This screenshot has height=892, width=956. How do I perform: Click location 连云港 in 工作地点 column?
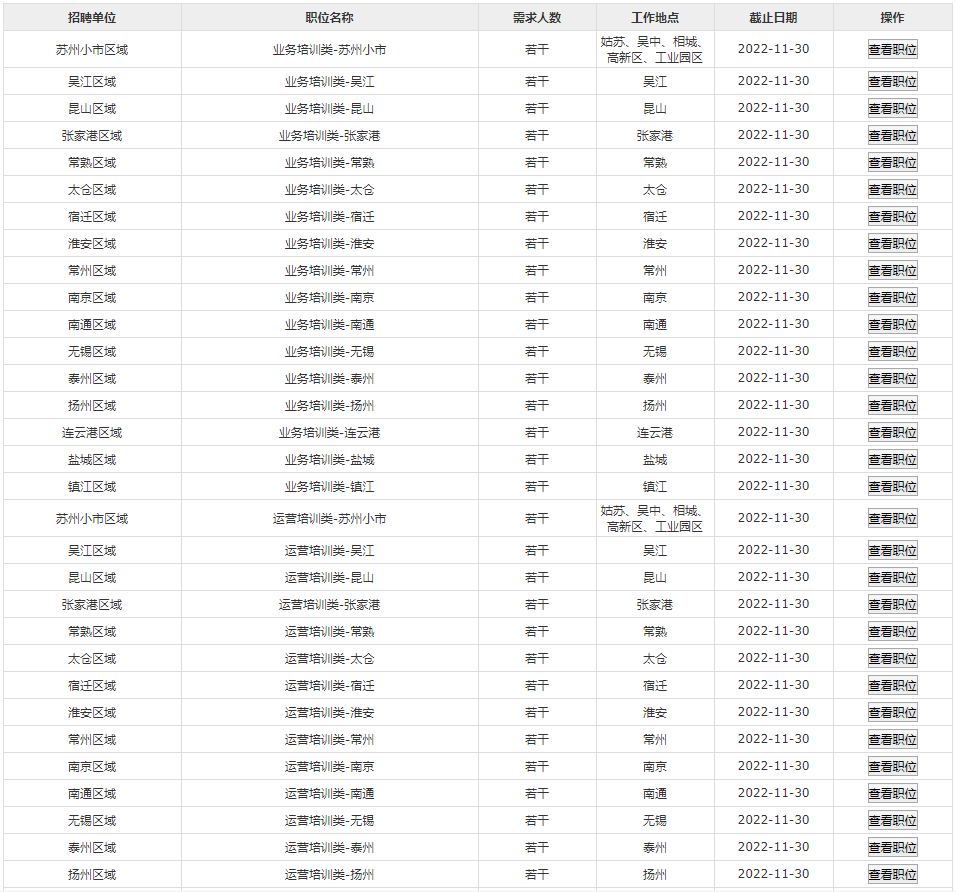pyautogui.click(x=655, y=432)
